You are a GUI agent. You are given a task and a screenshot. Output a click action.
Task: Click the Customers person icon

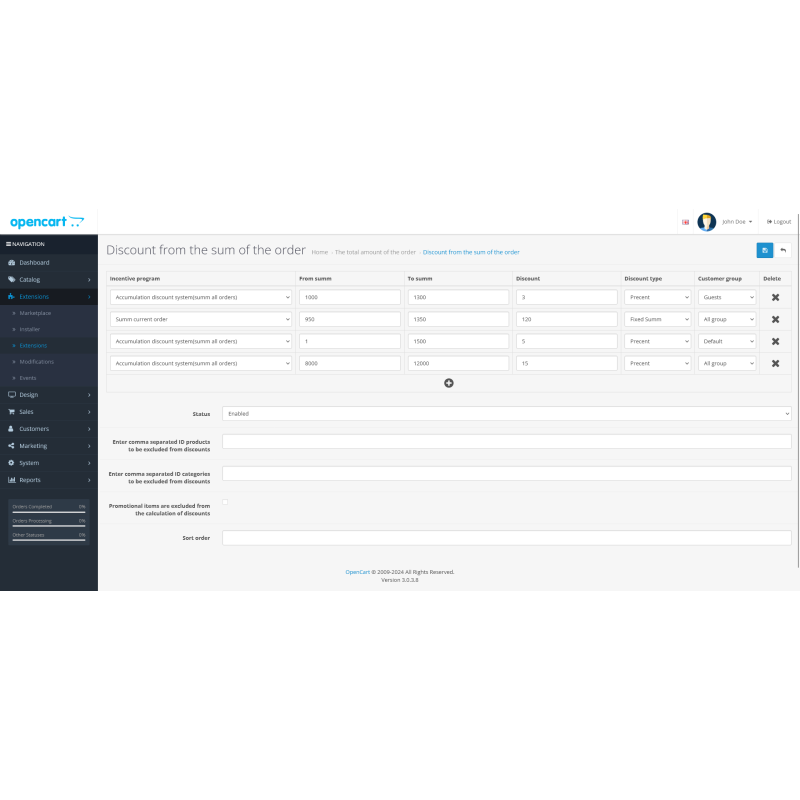[x=11, y=428]
